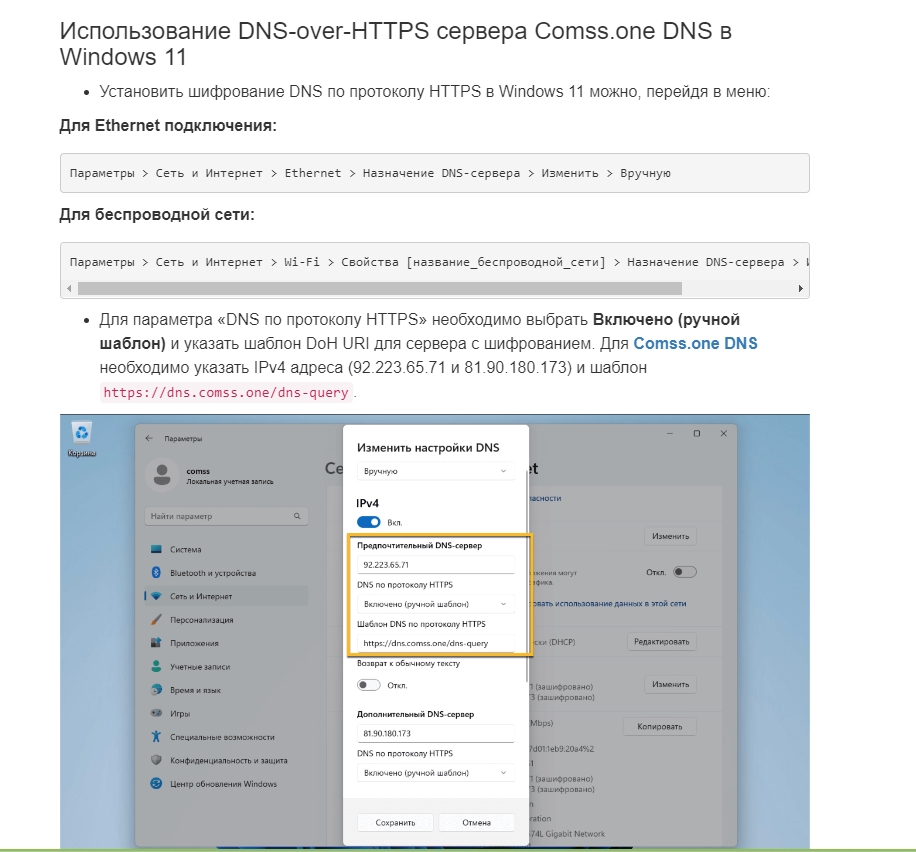This screenshot has width=916, height=852.
Task: Click the Специальные возможности accessibility icon
Action: (156, 736)
